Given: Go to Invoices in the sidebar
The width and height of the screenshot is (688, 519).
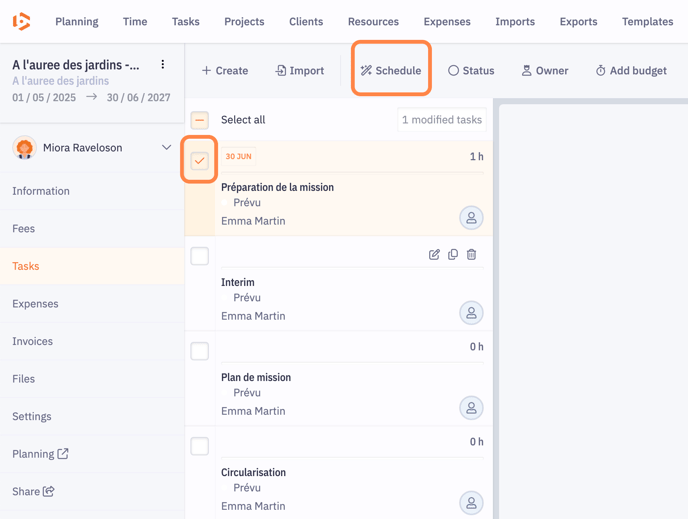Looking at the screenshot, I should tap(32, 341).
